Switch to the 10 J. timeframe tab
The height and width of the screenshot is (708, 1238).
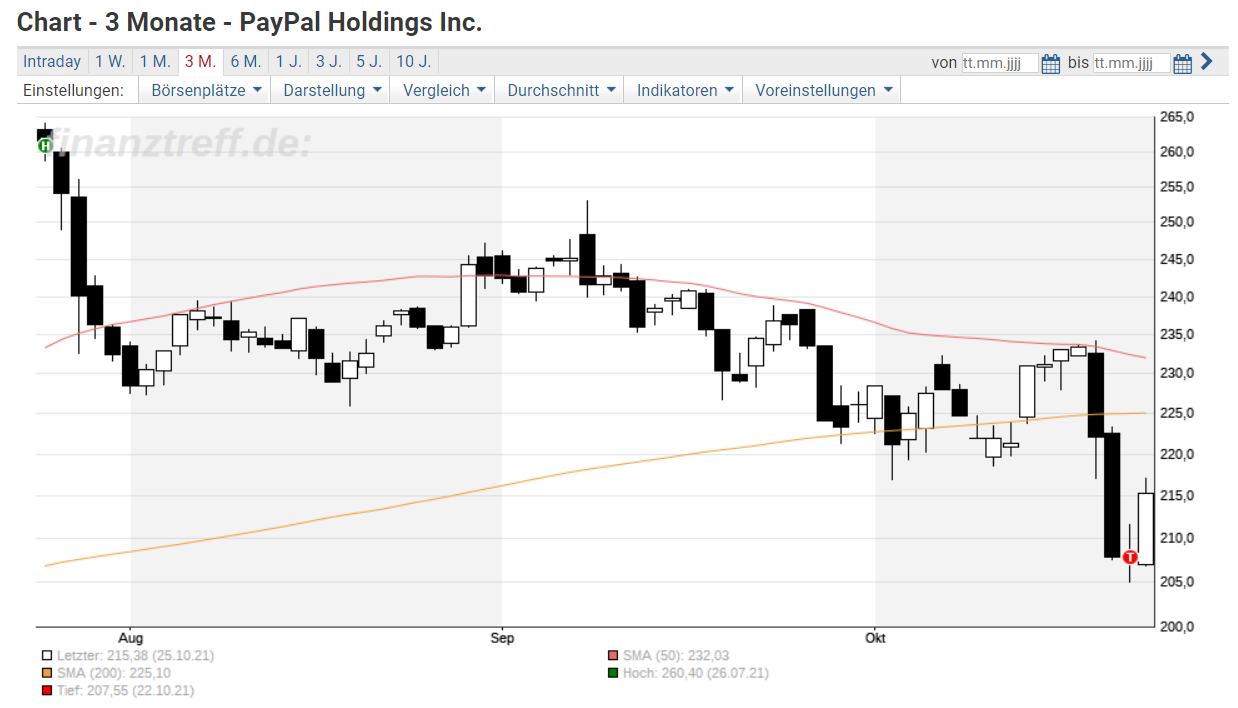click(413, 61)
